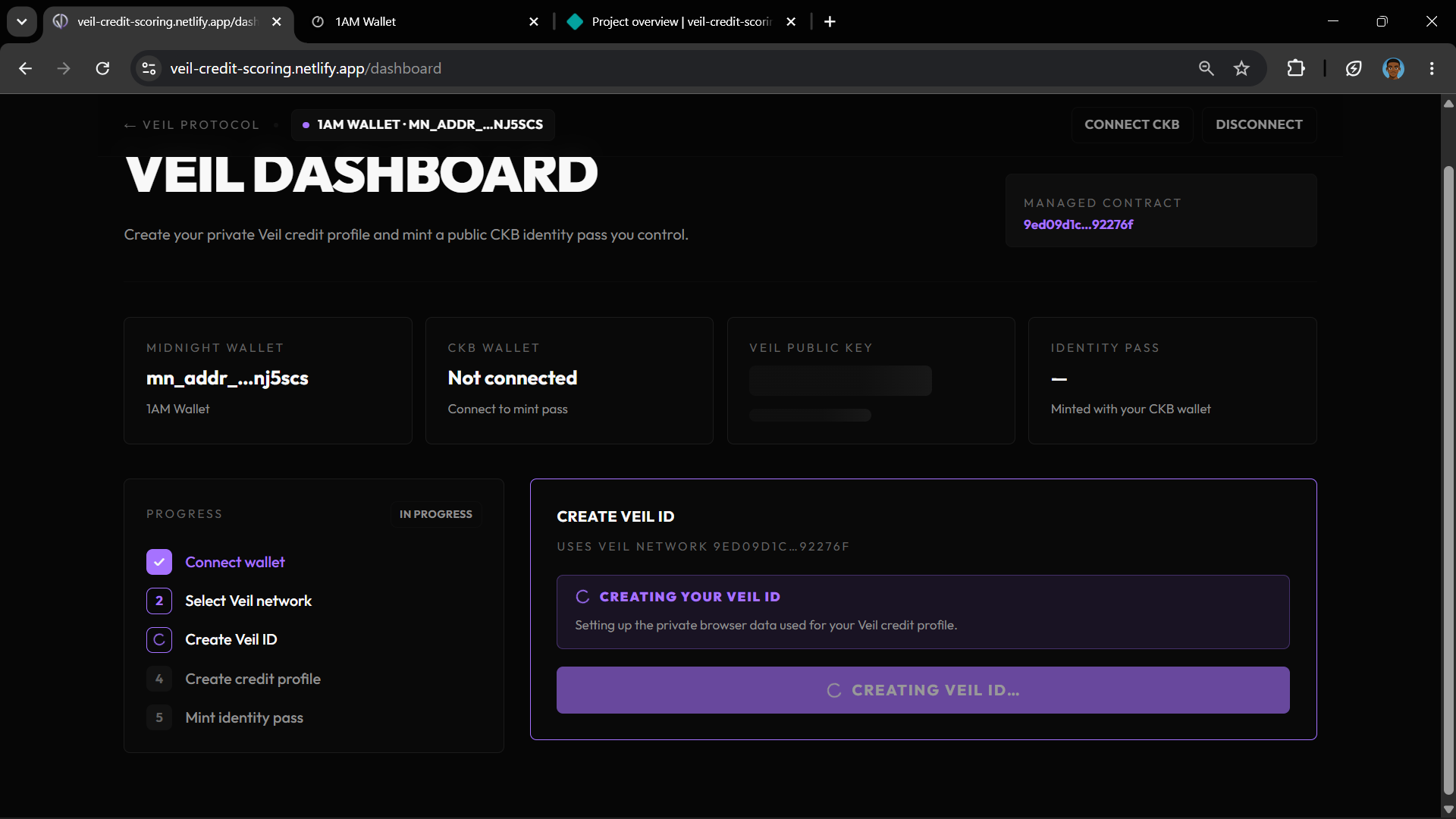Close the 1AM Wallet tab

click(534, 21)
